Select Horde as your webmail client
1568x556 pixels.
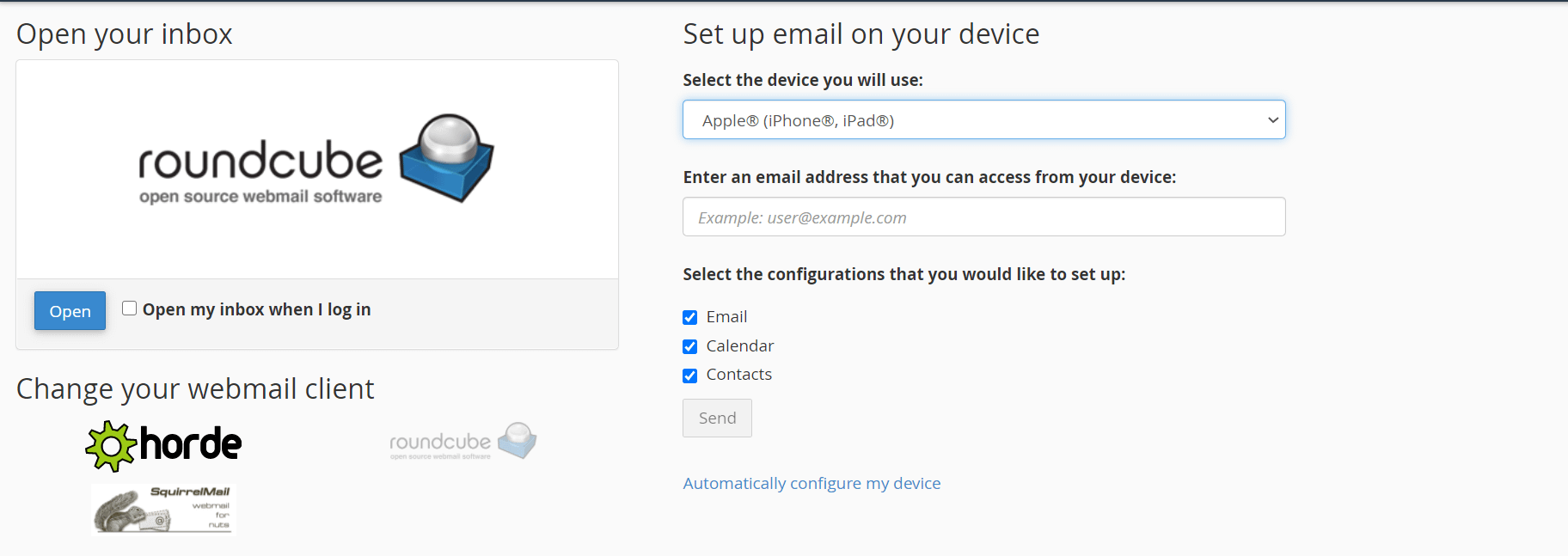tap(162, 444)
